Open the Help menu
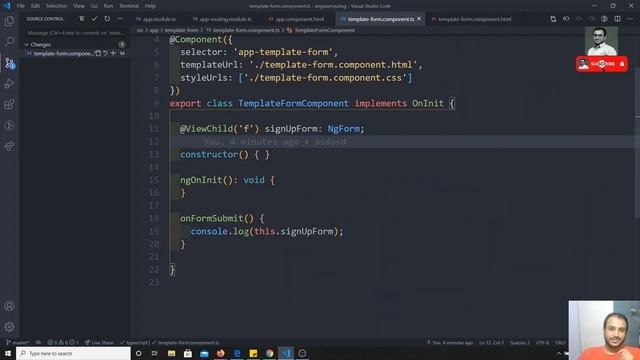The height and width of the screenshot is (360, 640). [x=150, y=6]
